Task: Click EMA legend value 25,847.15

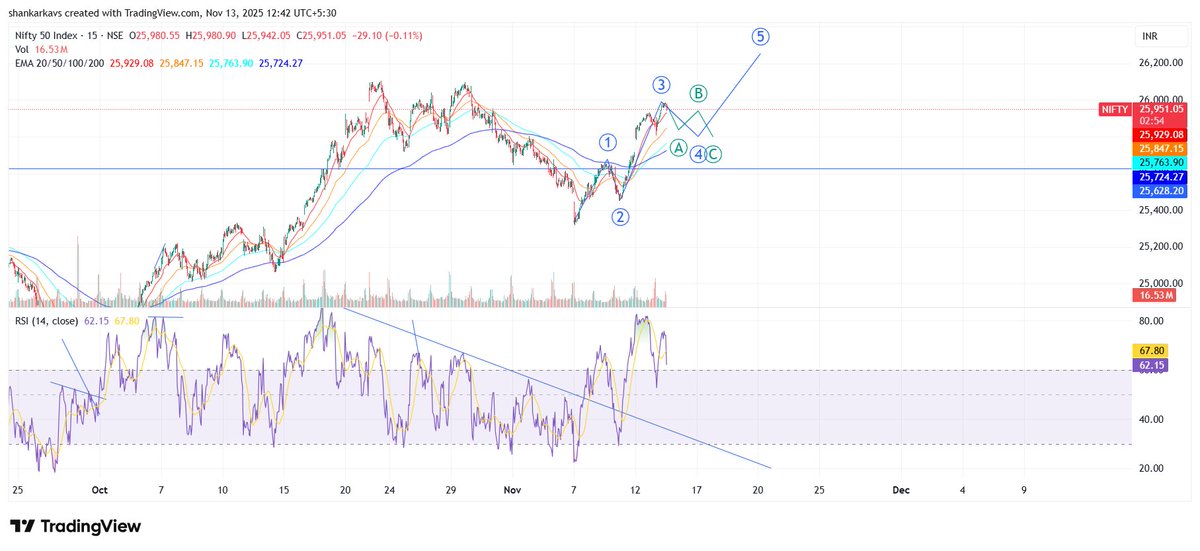Action: tap(181, 63)
